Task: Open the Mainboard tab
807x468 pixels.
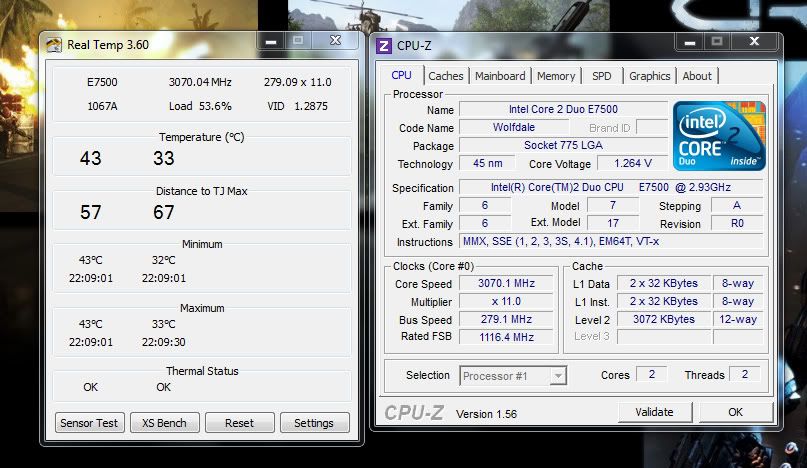Action: (x=500, y=76)
